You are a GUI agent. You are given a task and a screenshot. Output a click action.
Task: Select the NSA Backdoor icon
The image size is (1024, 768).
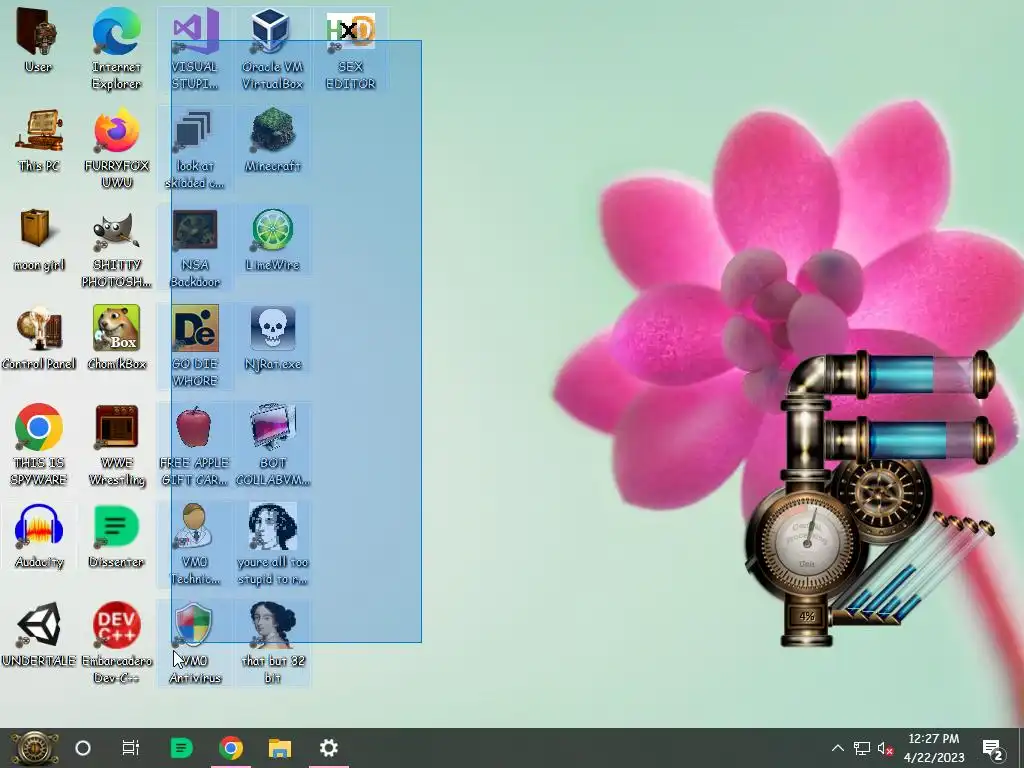point(195,248)
